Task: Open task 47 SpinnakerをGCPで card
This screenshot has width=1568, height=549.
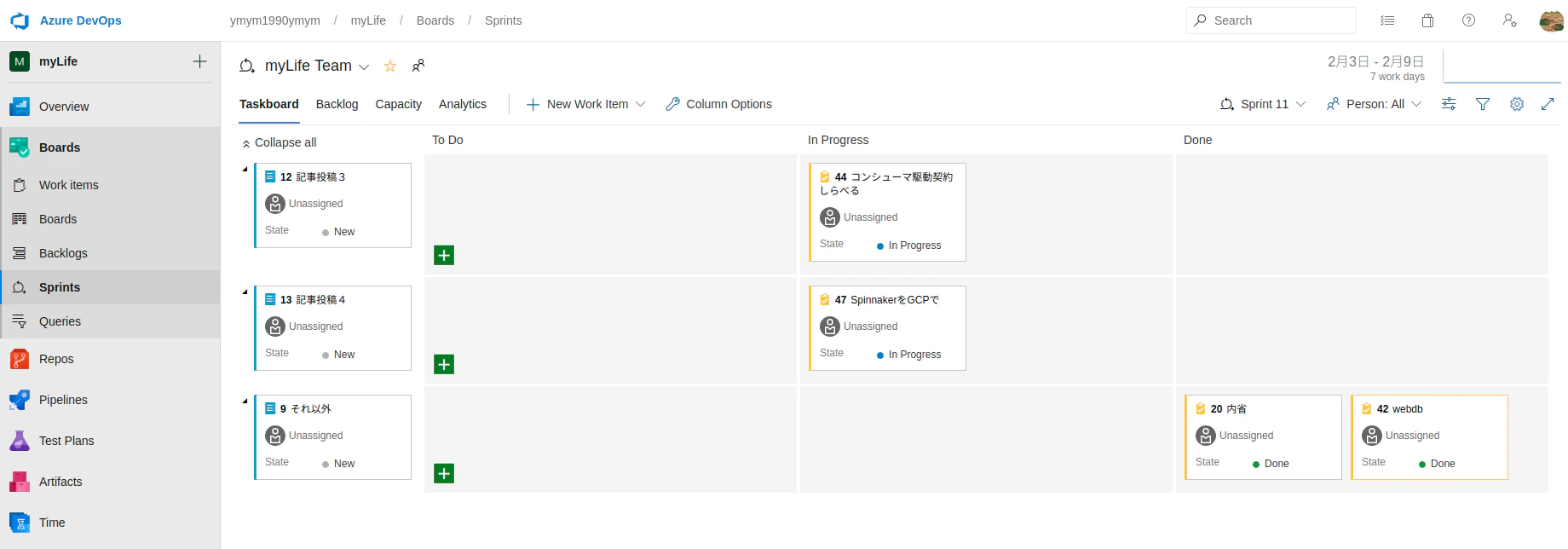Action: pyautogui.click(x=887, y=328)
